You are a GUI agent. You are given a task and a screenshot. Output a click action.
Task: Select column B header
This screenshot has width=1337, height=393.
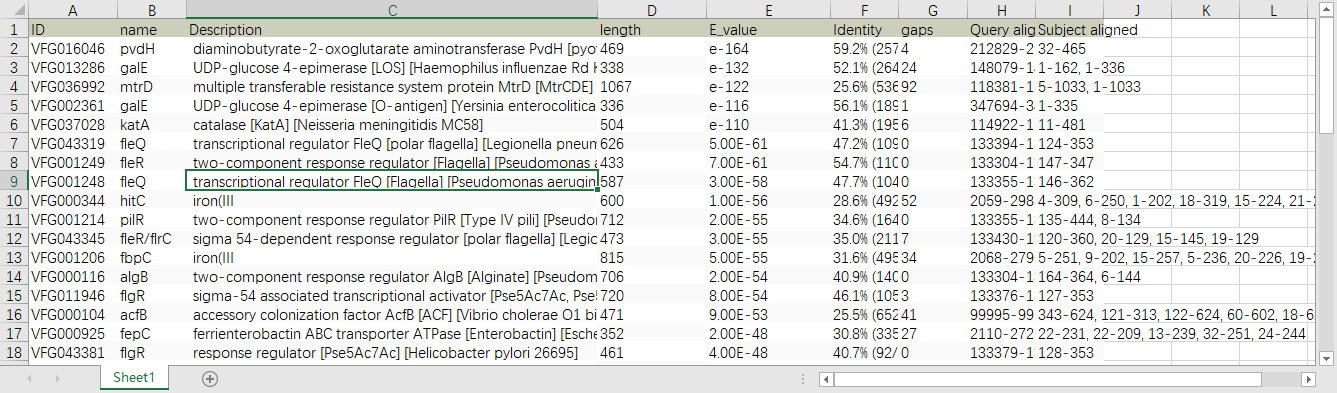tap(151, 10)
